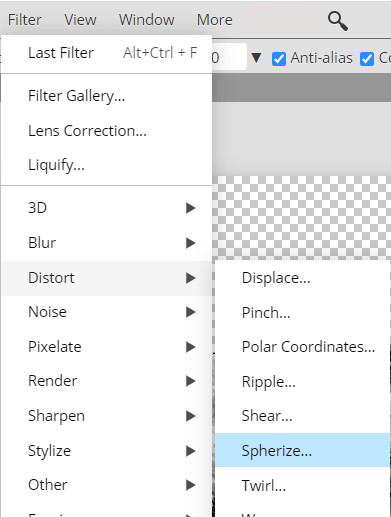391x517 pixels.
Task: Select the Polar Coordinates filter
Action: (x=302, y=347)
